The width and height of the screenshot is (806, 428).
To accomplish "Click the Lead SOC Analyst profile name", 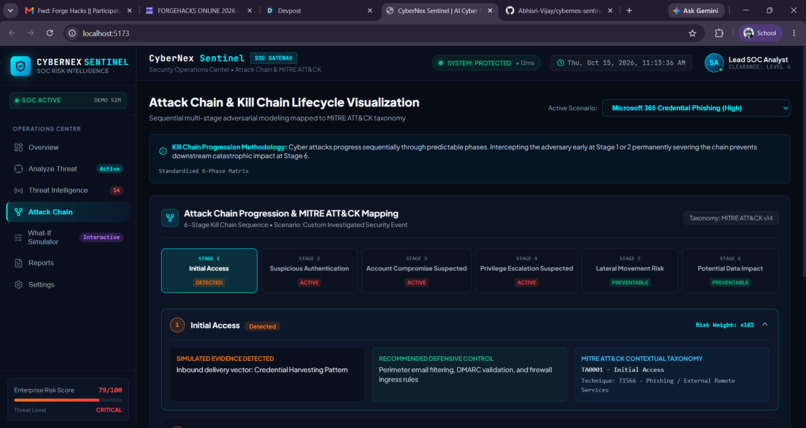I will pos(758,60).
